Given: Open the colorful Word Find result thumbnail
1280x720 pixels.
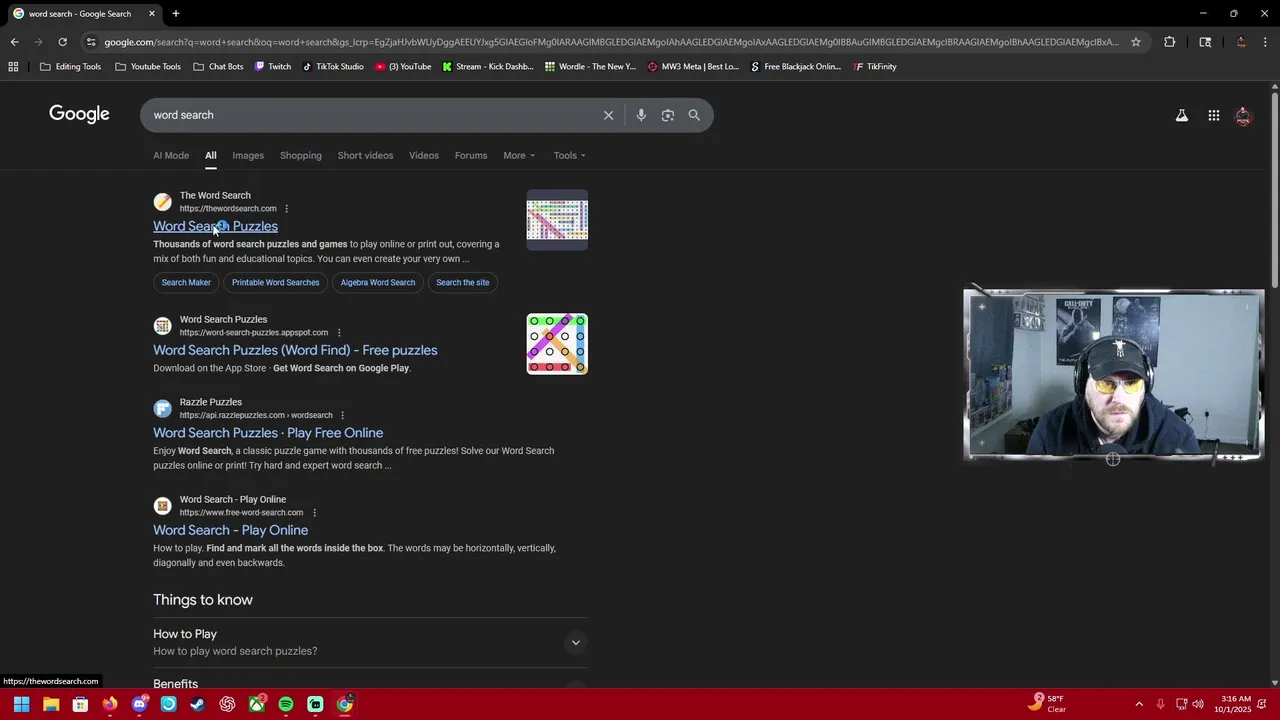Looking at the screenshot, I should (x=557, y=344).
